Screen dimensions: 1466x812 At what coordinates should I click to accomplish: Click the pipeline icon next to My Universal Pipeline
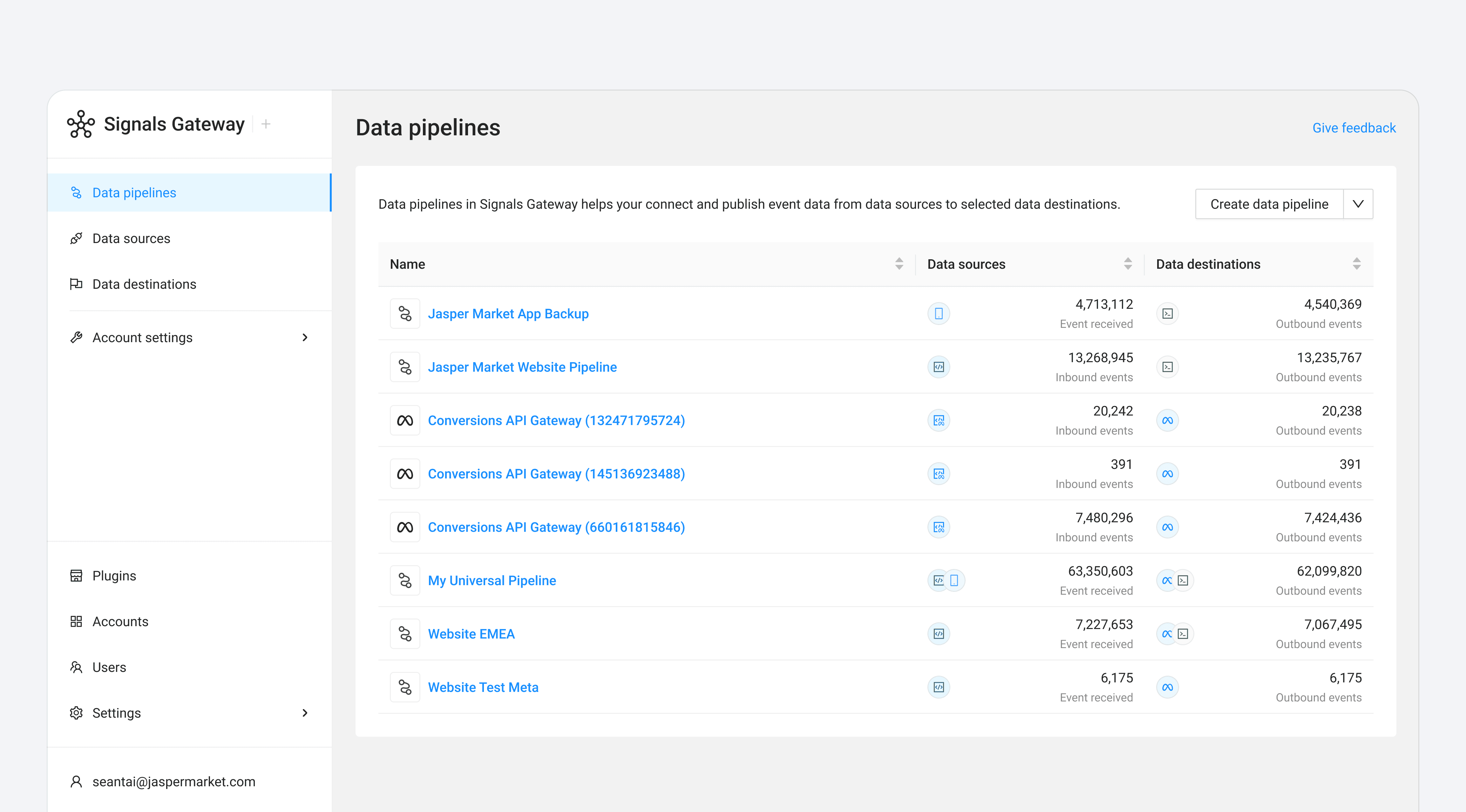[405, 580]
